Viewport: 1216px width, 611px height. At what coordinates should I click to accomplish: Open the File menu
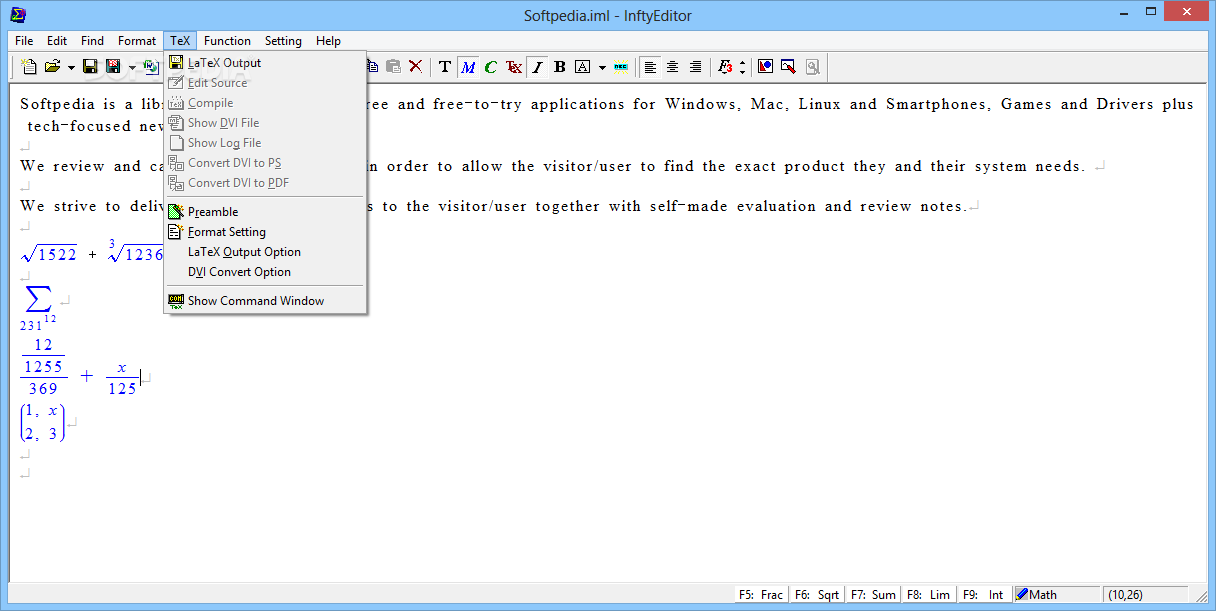24,41
